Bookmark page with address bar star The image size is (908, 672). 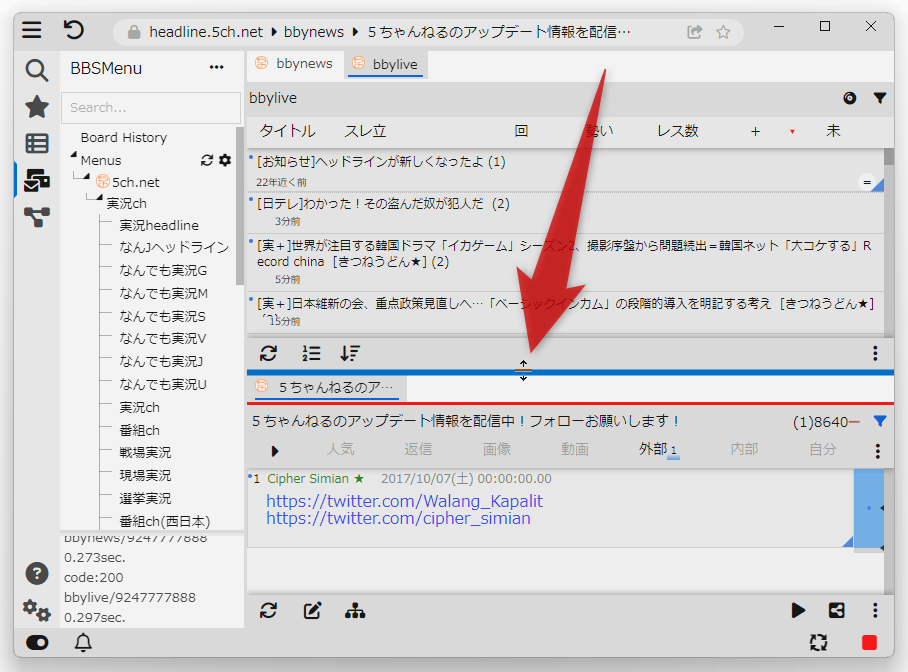[723, 32]
